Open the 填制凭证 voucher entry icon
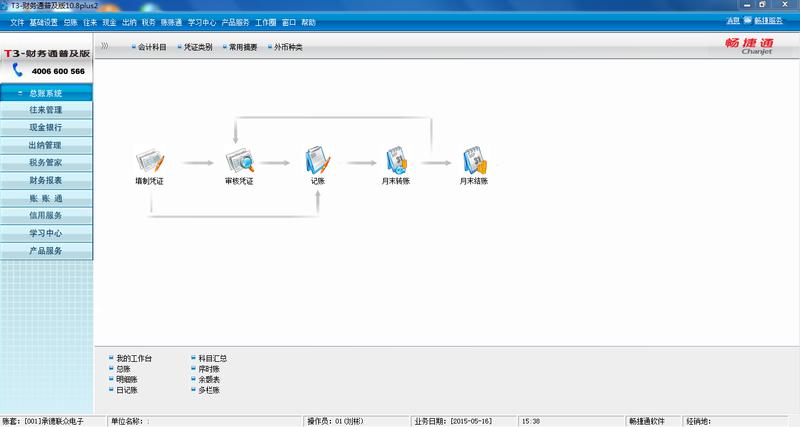 click(x=150, y=161)
